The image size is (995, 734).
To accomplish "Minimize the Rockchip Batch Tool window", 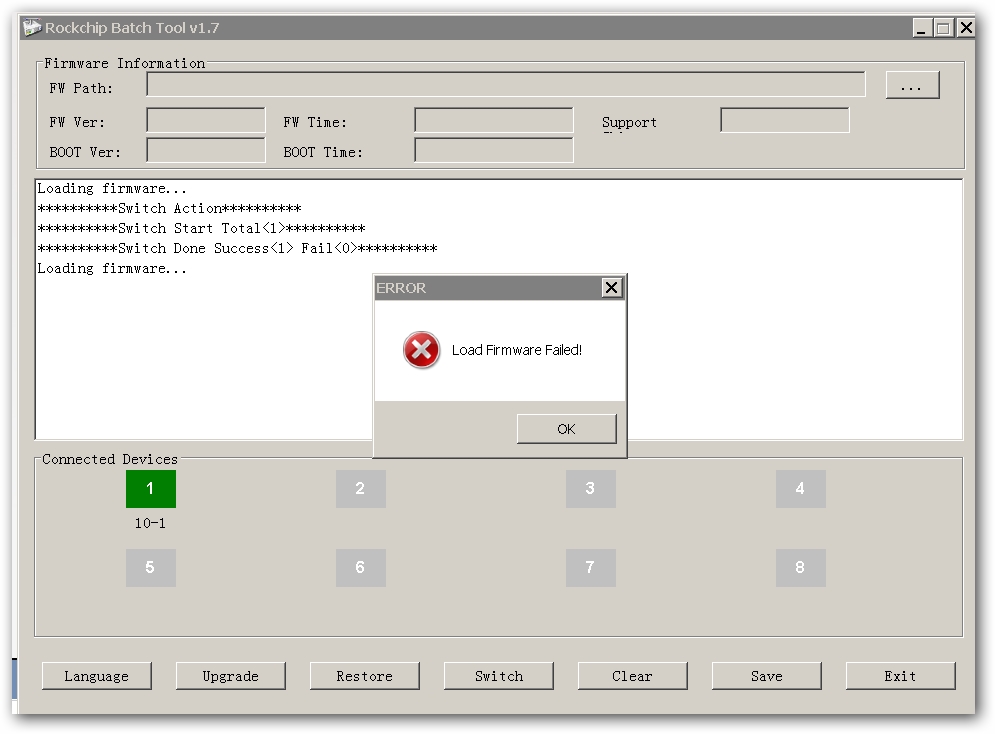I will point(922,28).
